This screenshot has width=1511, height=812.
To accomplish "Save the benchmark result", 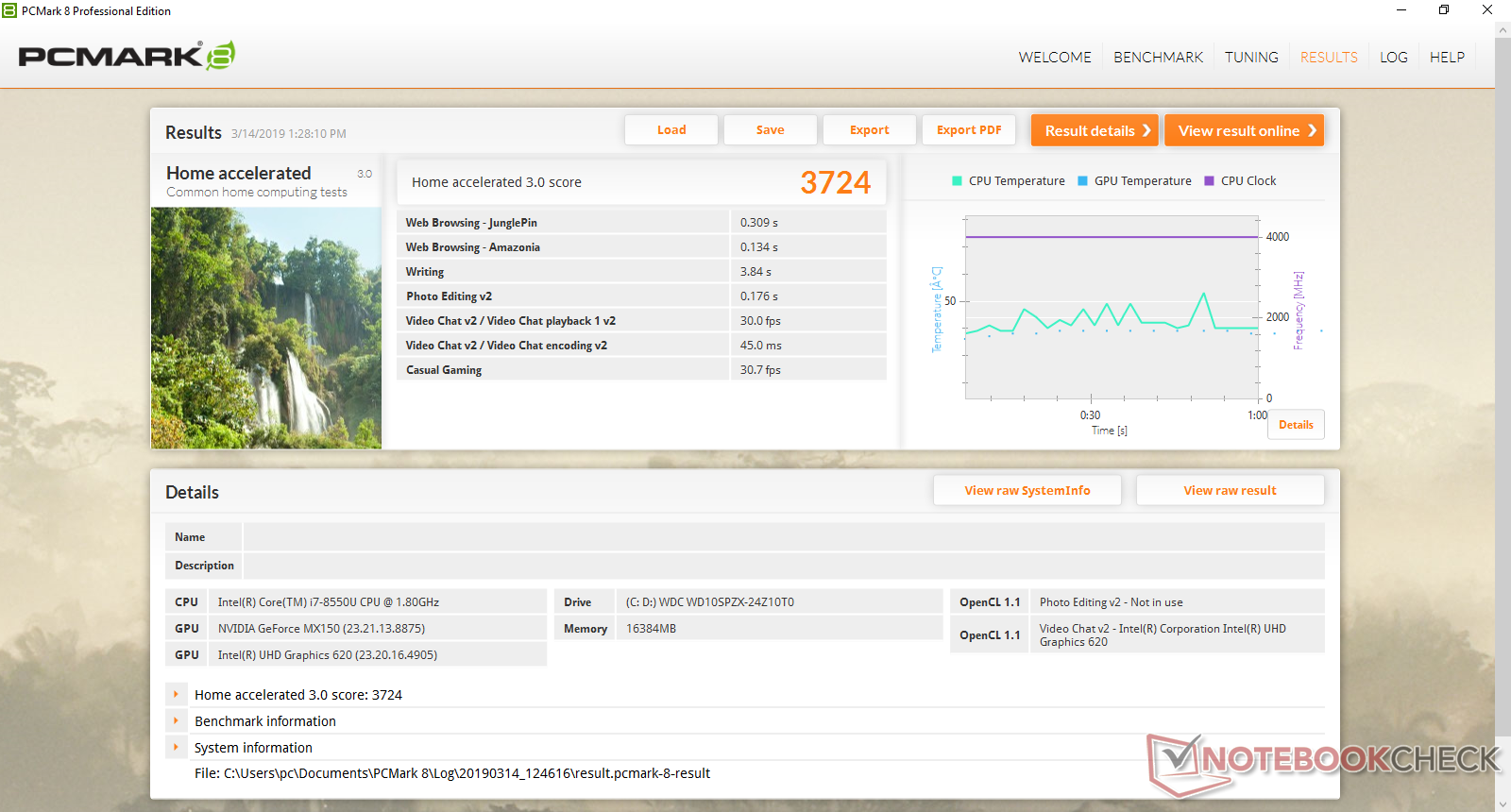I will click(771, 130).
